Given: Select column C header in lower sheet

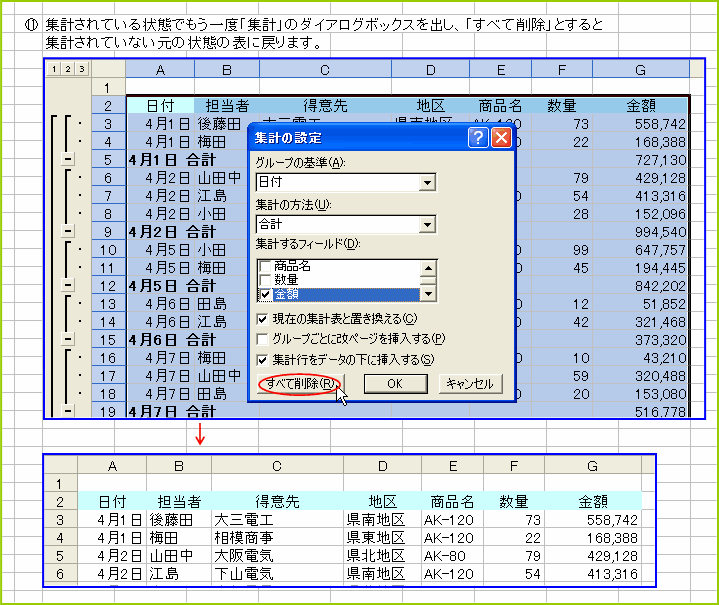Looking at the screenshot, I should click(x=277, y=466).
